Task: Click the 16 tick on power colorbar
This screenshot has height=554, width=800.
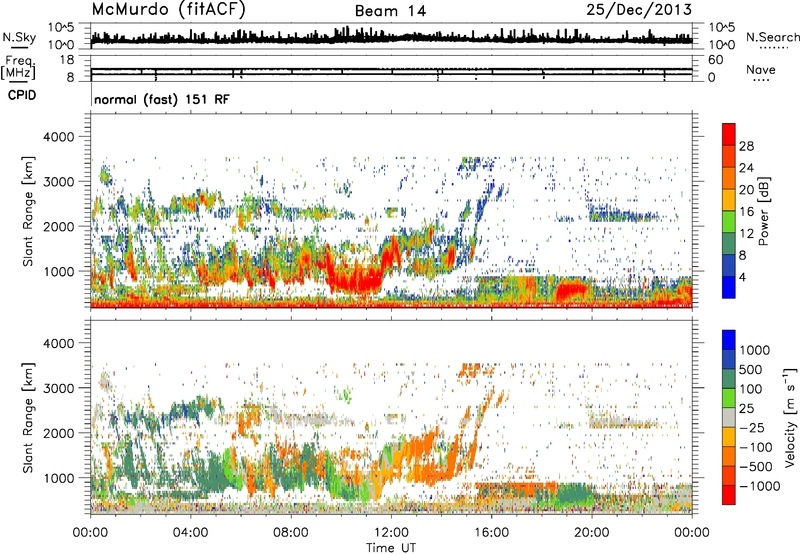Action: click(x=746, y=212)
